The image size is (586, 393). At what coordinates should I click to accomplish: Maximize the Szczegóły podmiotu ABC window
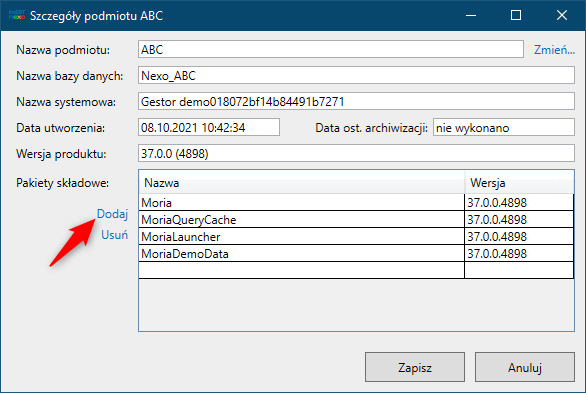point(516,15)
